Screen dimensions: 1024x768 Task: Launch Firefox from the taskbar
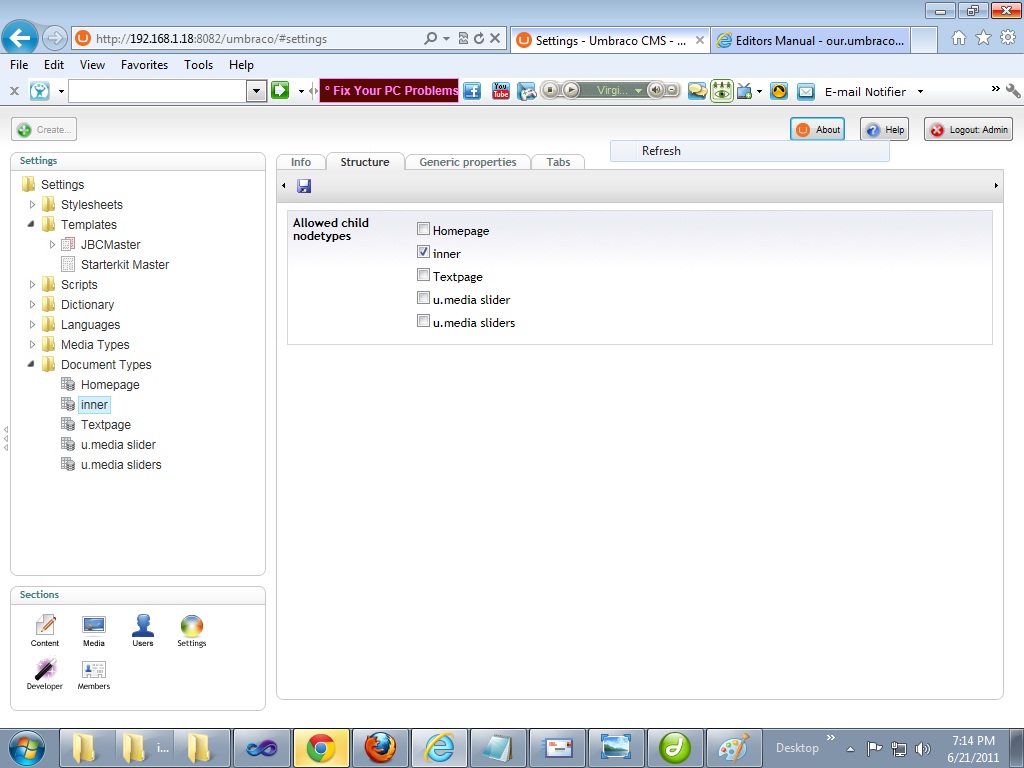[x=380, y=748]
